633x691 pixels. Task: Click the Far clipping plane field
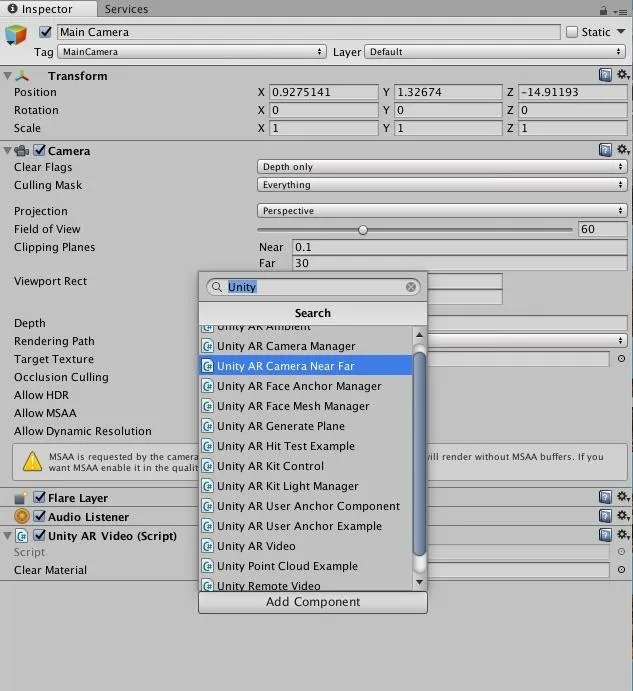click(x=460, y=263)
